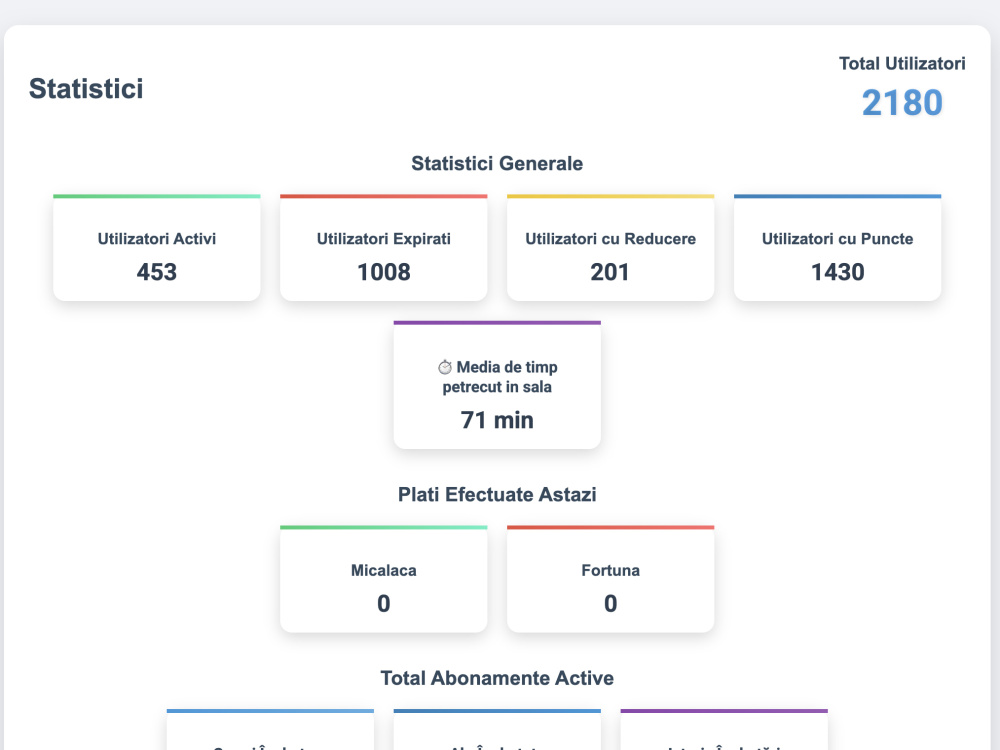Click the Total Abonamente Active heading

[497, 678]
